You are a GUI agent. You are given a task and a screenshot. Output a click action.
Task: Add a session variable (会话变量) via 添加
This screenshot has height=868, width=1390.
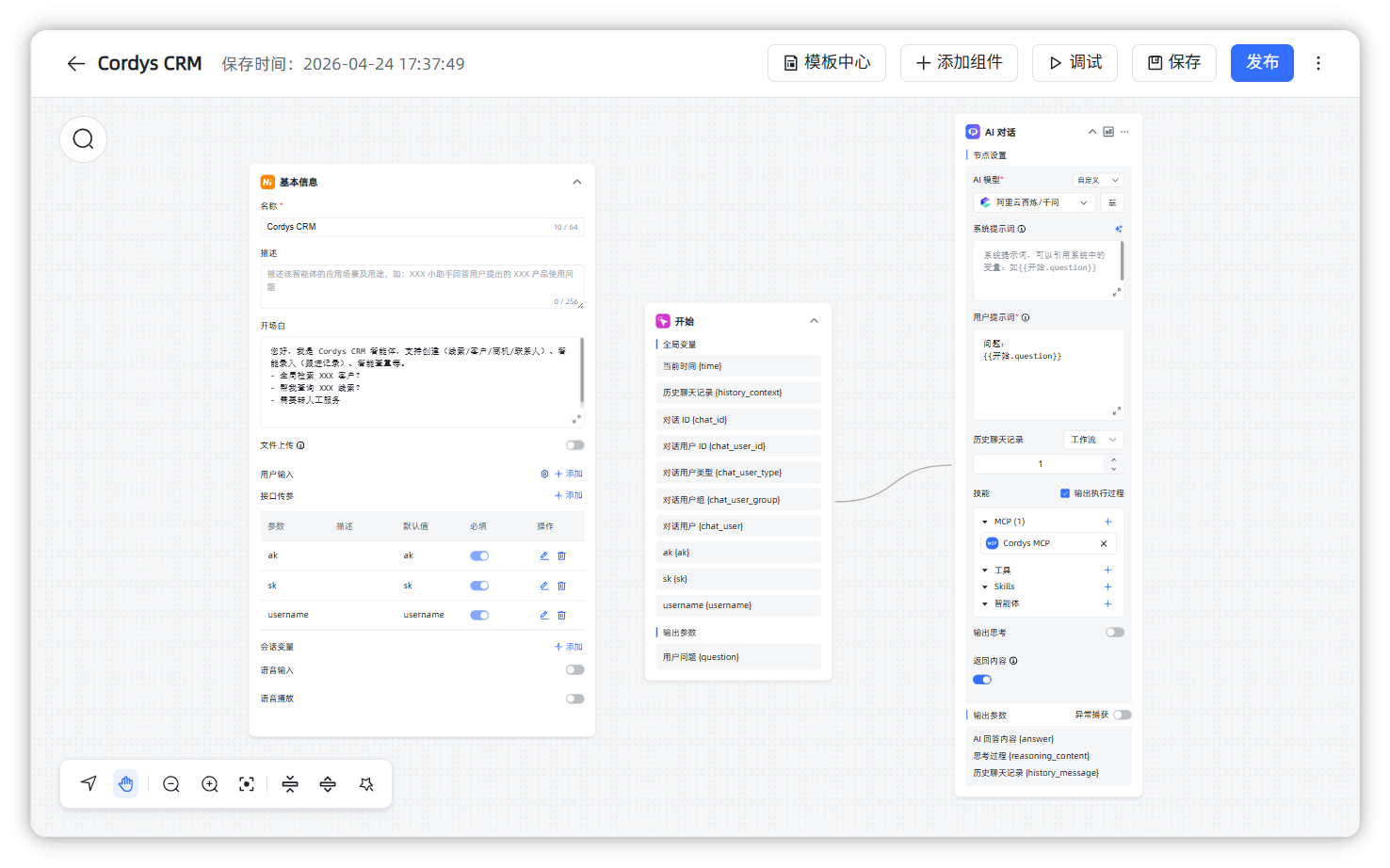click(569, 647)
